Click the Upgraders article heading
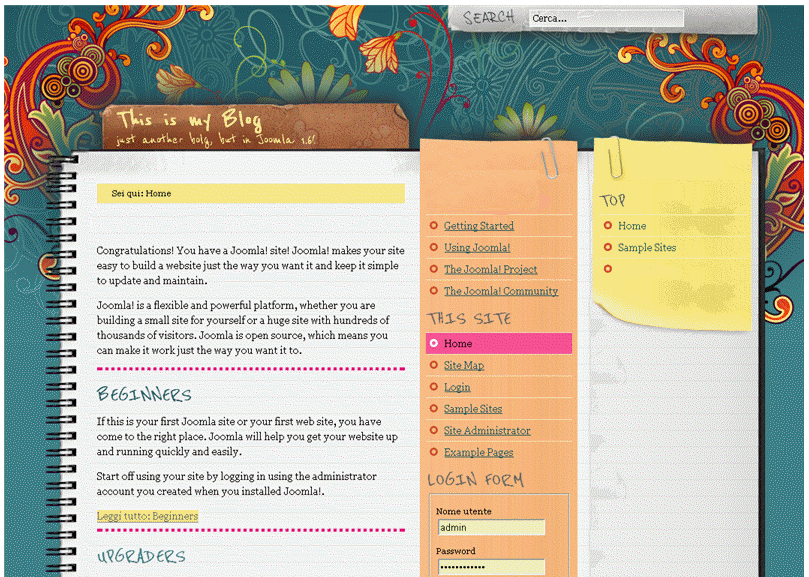Image resolution: width=809 pixels, height=577 pixels. (x=141, y=556)
